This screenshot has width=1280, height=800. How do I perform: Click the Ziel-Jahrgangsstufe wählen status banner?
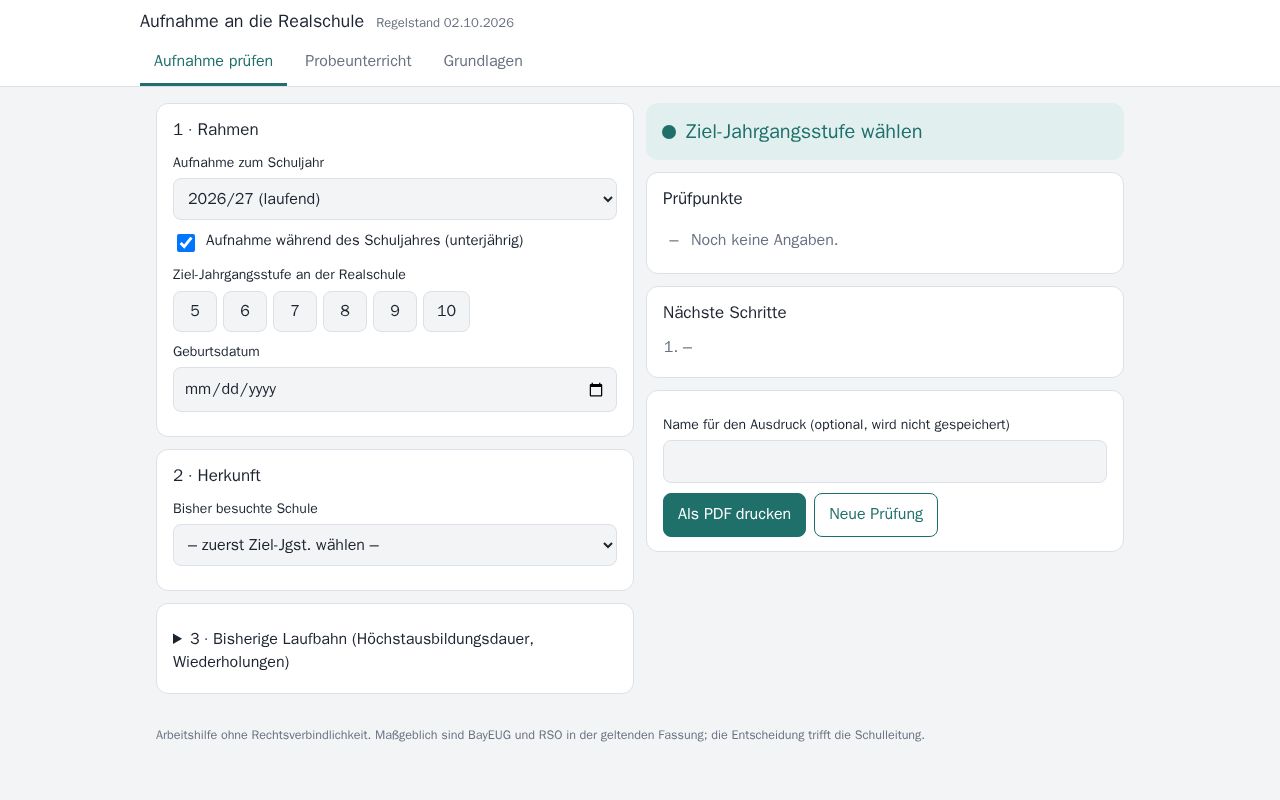pos(885,132)
